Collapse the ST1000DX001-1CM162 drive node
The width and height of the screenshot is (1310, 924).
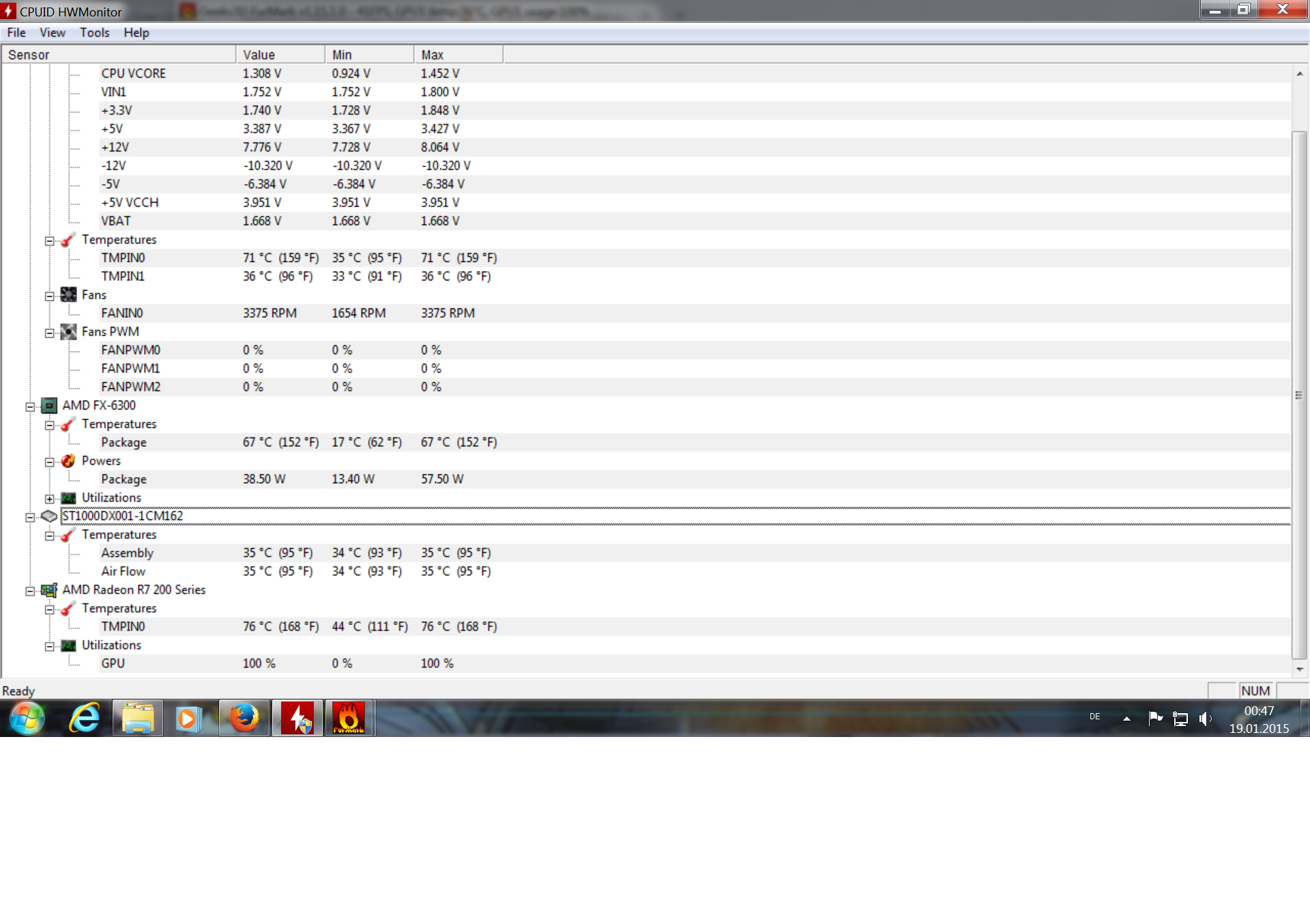coord(30,517)
